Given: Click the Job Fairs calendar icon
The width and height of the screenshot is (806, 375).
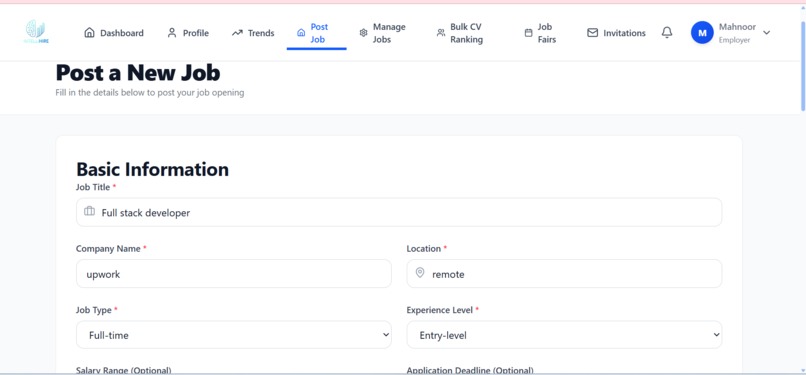Looking at the screenshot, I should [x=528, y=33].
